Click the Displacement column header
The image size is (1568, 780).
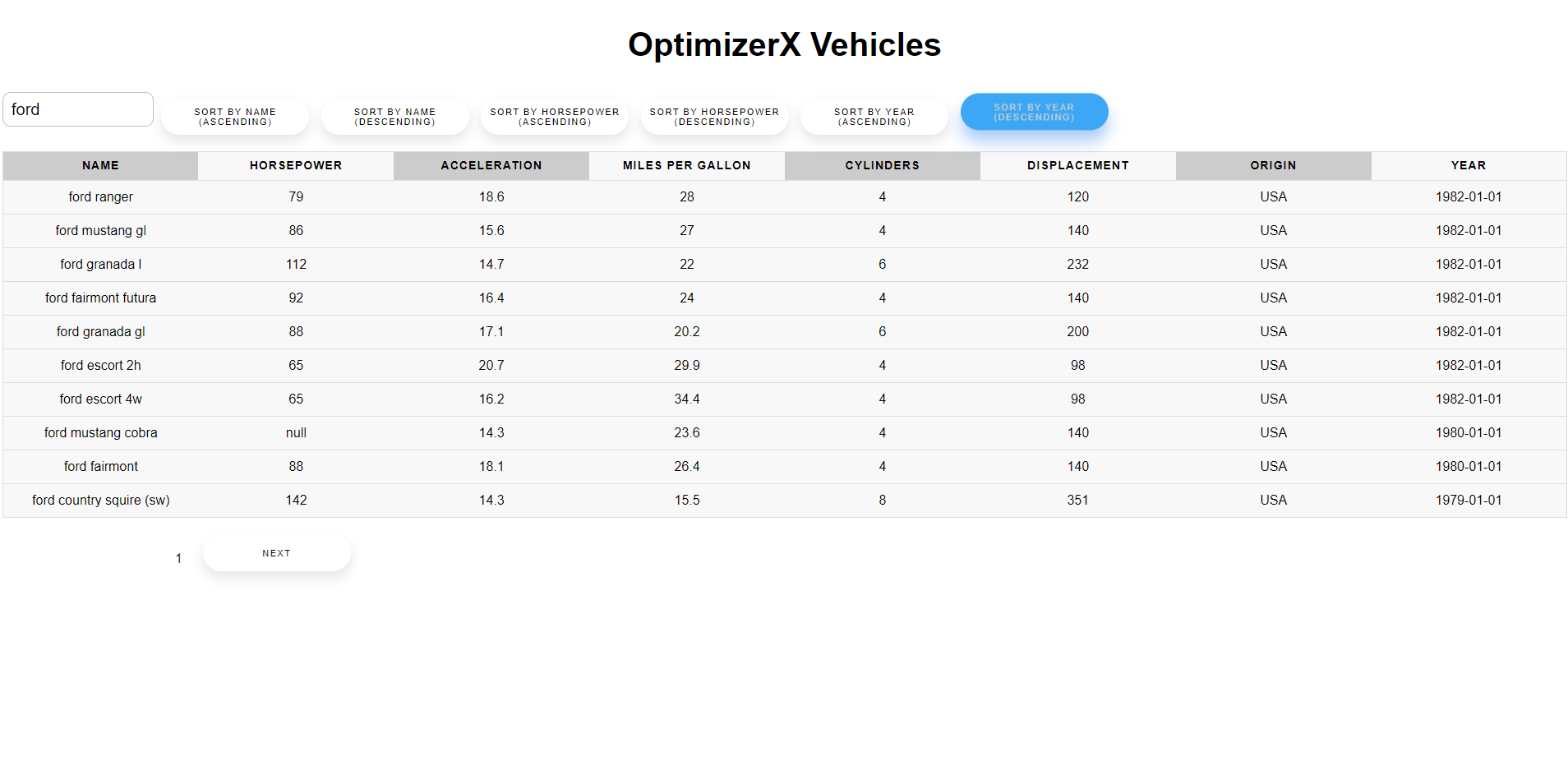pos(1078,165)
